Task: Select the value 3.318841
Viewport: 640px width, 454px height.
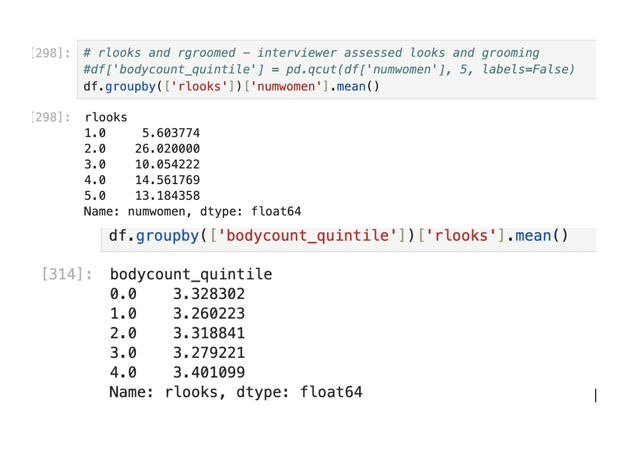Action: point(209,333)
